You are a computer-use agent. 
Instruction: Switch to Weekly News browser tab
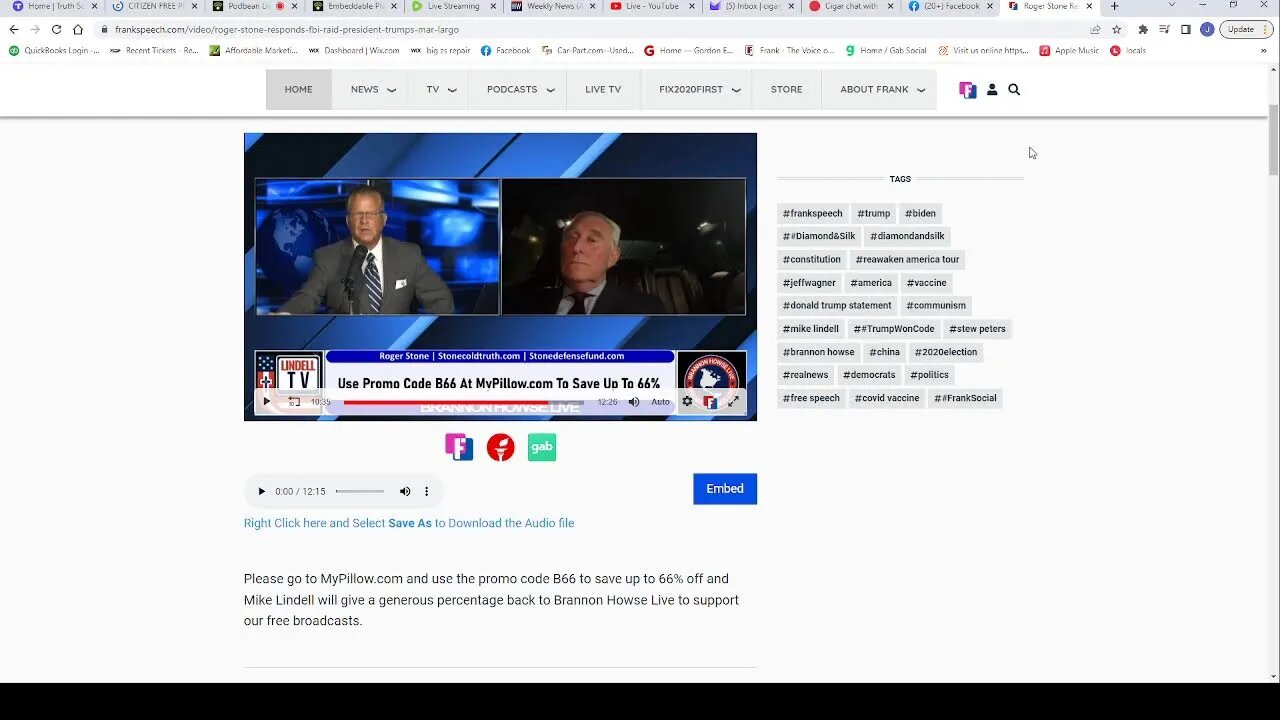point(551,6)
